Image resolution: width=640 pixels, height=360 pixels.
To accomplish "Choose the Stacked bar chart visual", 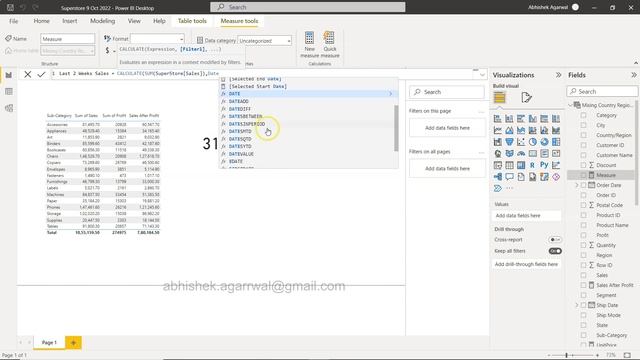I will (x=498, y=119).
